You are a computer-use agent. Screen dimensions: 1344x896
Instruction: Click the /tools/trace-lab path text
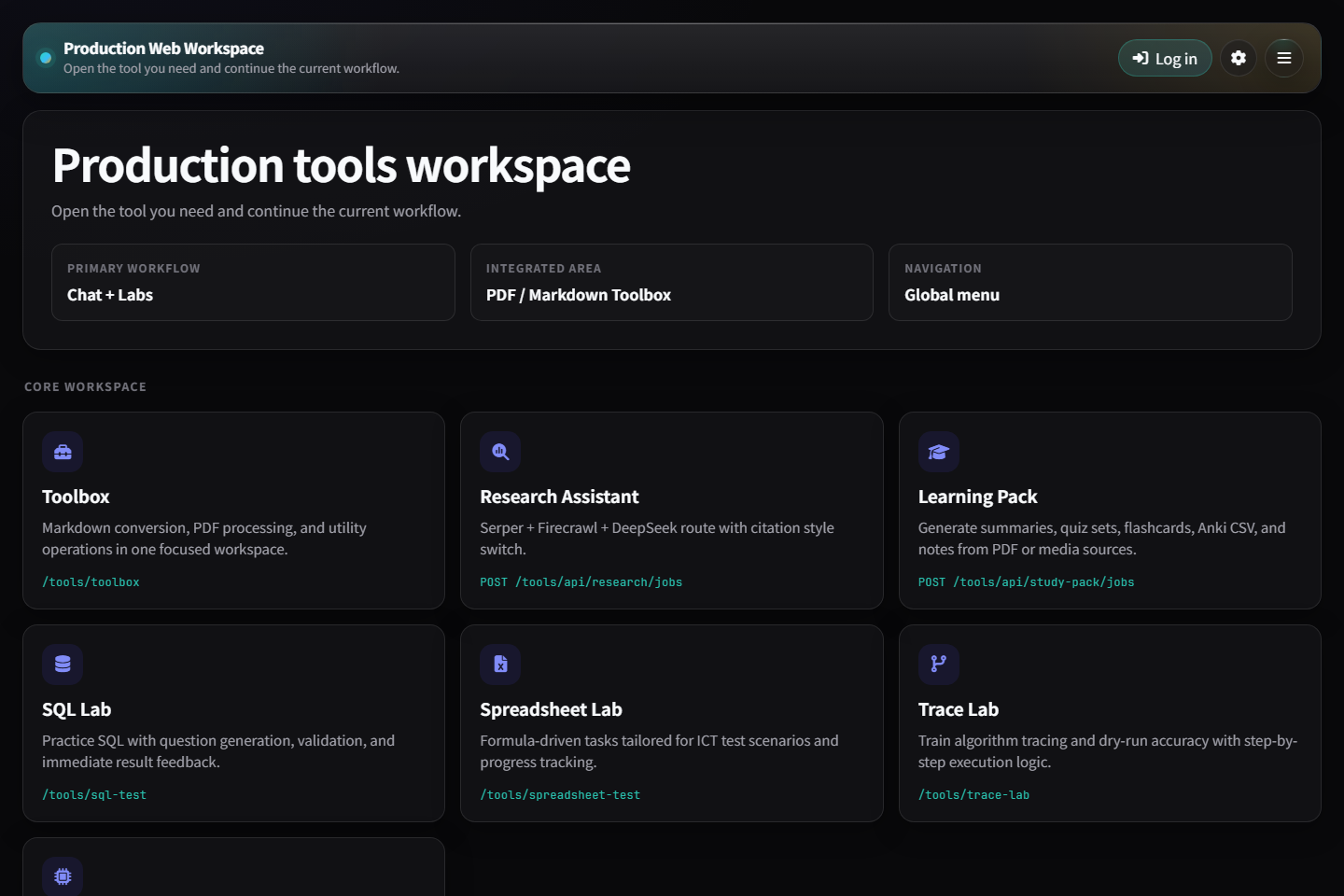[974, 794]
